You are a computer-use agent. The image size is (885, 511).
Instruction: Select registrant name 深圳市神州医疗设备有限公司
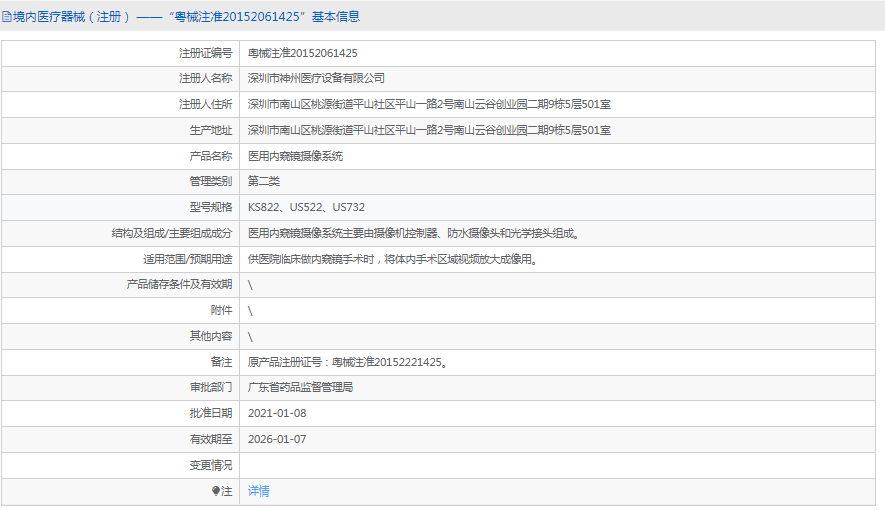316,78
